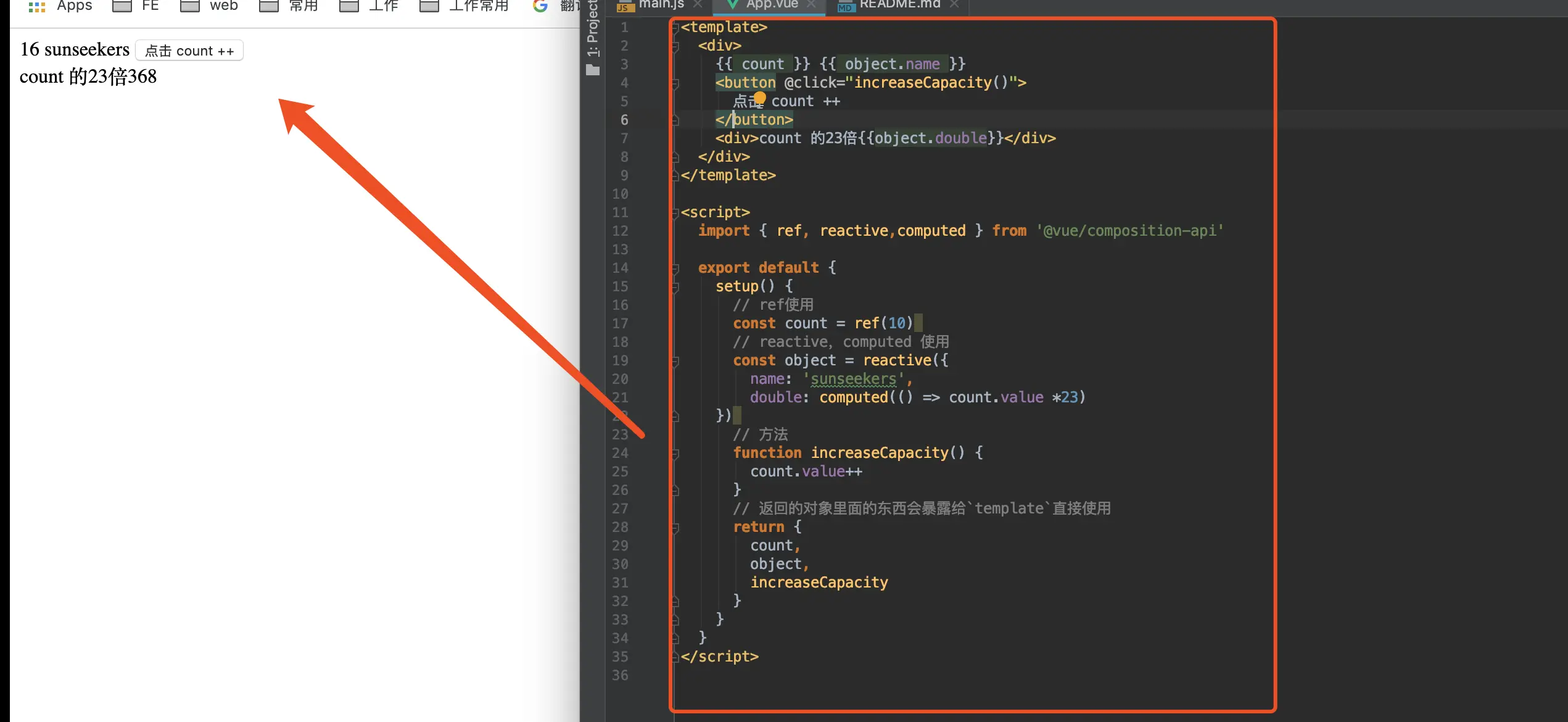Click 'count 的23倍368' text in browser

[88, 77]
